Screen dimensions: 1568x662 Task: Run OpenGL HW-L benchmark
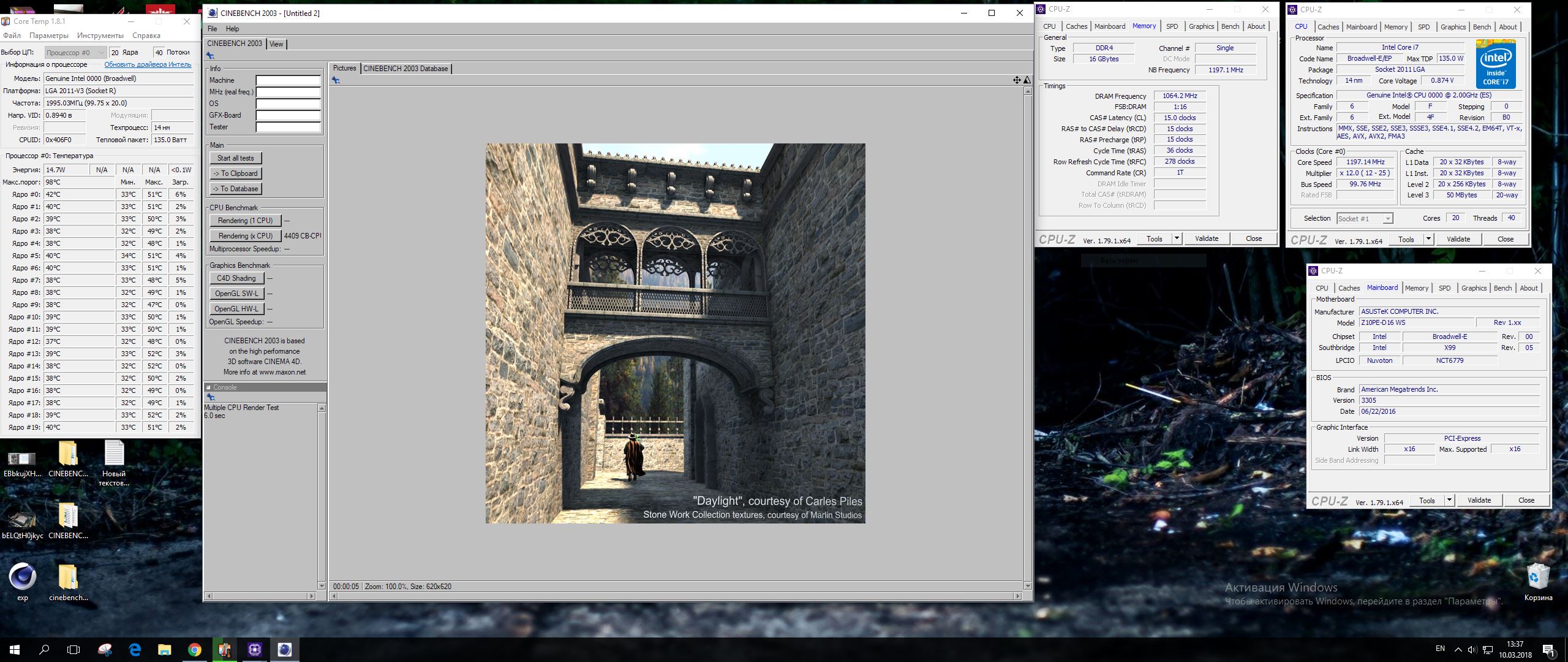coord(236,309)
